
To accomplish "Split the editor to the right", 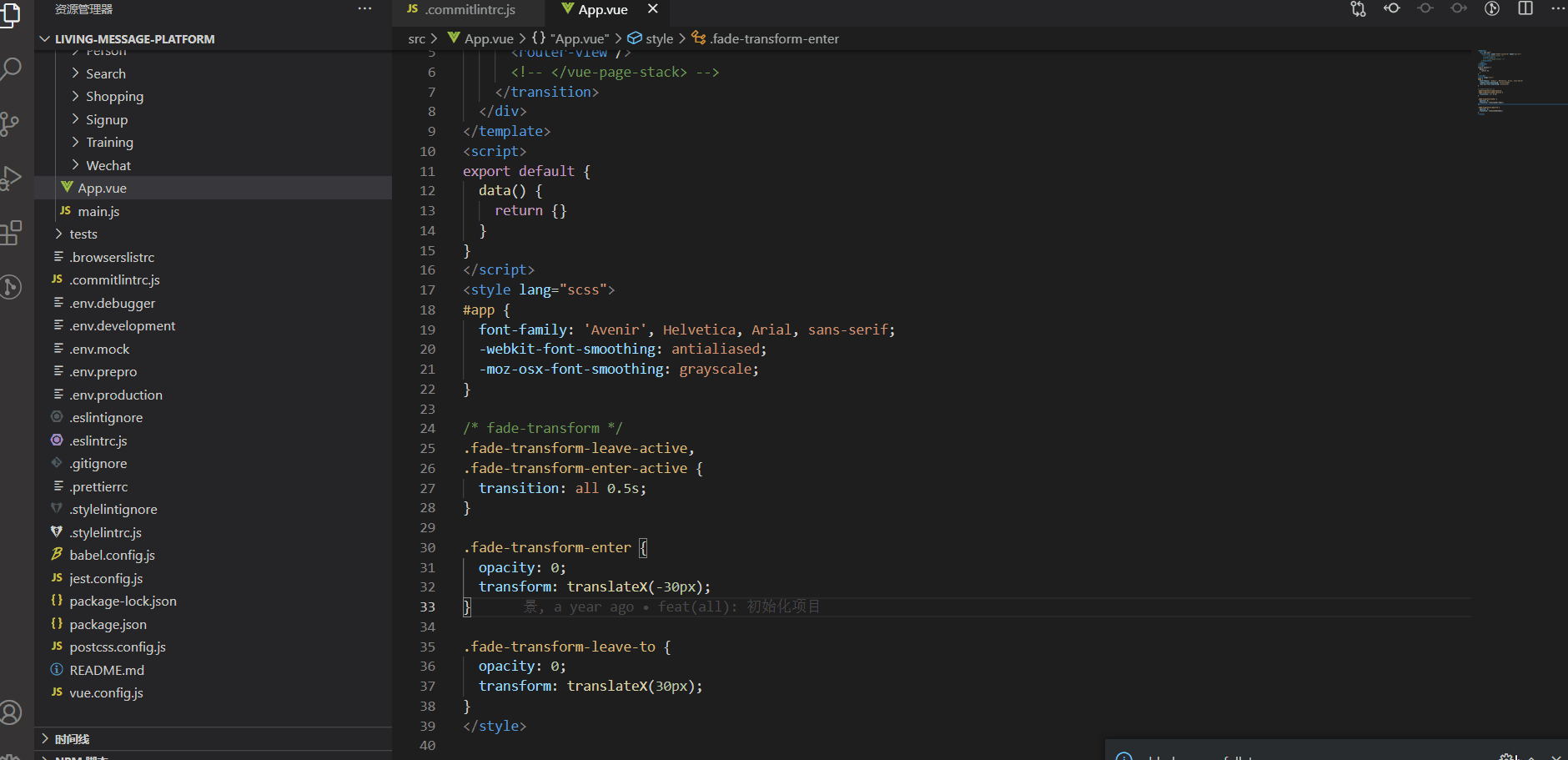I will (x=1525, y=8).
